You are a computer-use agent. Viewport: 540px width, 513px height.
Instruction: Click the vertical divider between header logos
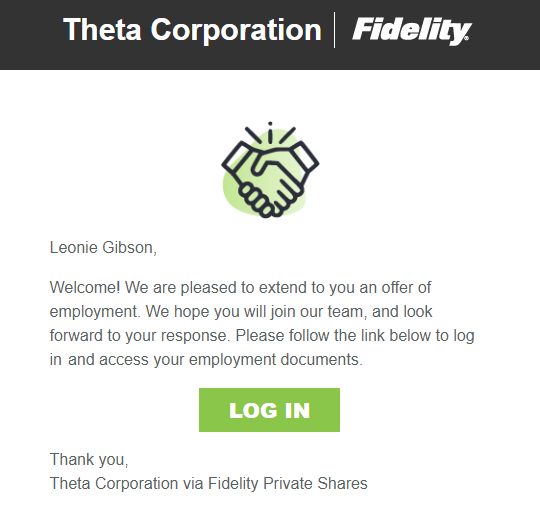(x=334, y=30)
